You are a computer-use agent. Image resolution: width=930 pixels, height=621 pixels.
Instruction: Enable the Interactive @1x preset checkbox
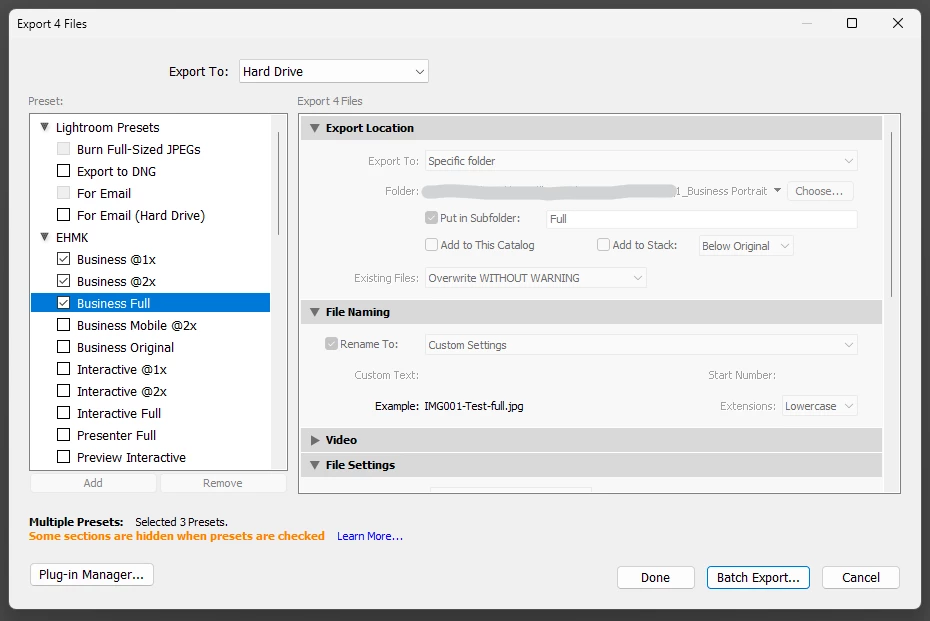click(x=63, y=368)
